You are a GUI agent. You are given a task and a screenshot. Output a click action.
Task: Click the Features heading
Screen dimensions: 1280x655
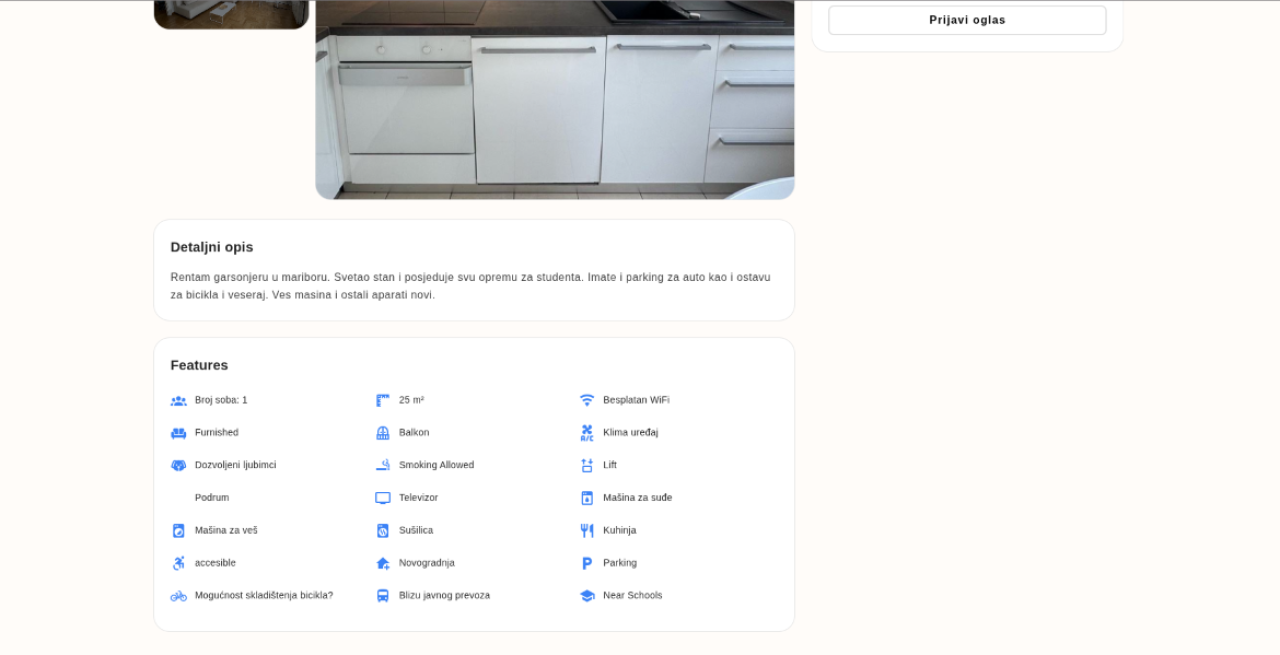pos(199,365)
